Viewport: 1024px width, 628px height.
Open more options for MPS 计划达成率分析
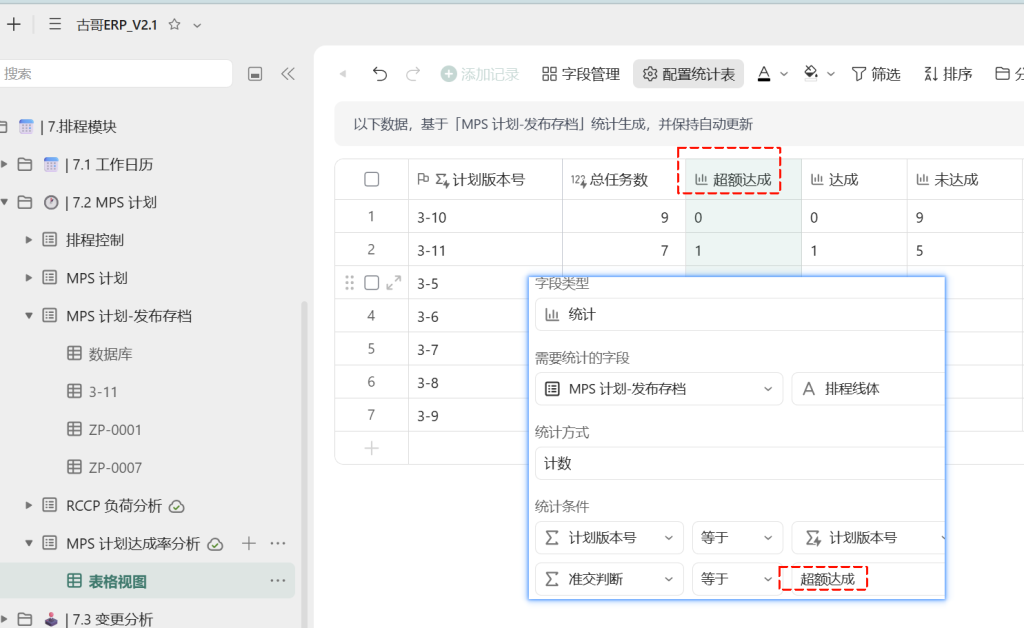(278, 543)
